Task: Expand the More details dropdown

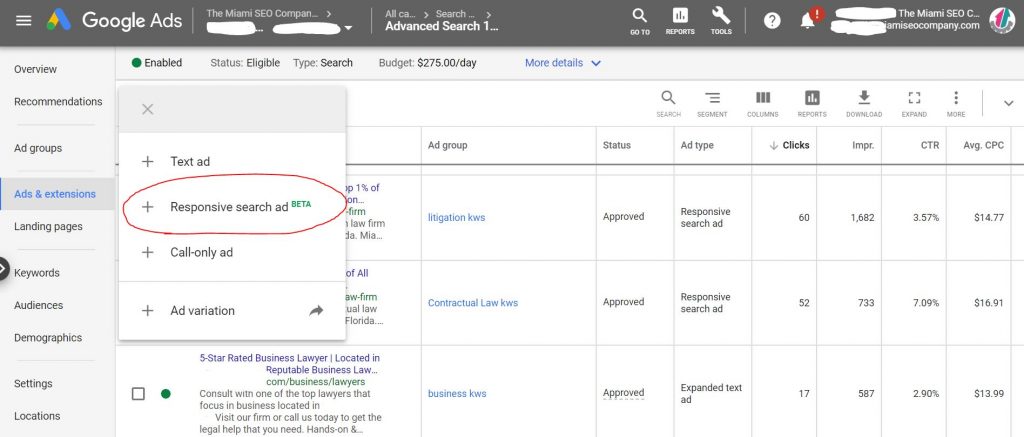Action: click(x=563, y=63)
